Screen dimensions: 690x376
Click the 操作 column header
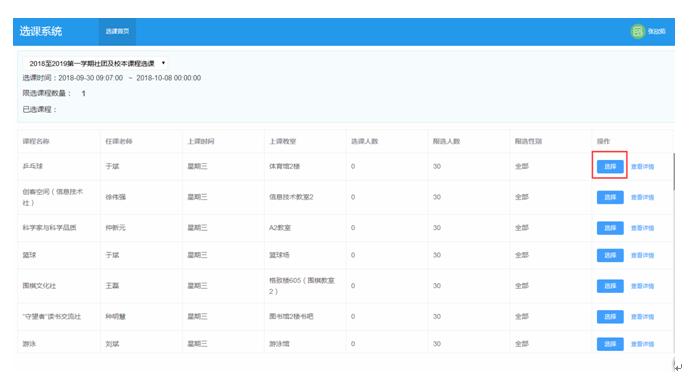pos(603,141)
